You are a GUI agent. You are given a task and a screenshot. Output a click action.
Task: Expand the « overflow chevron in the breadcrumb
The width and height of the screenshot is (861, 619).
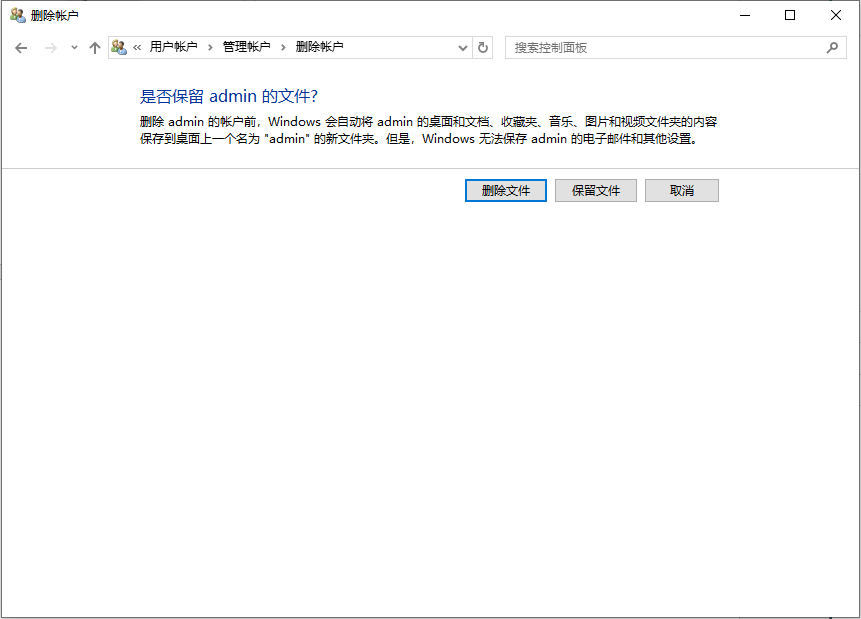pyautogui.click(x=138, y=47)
